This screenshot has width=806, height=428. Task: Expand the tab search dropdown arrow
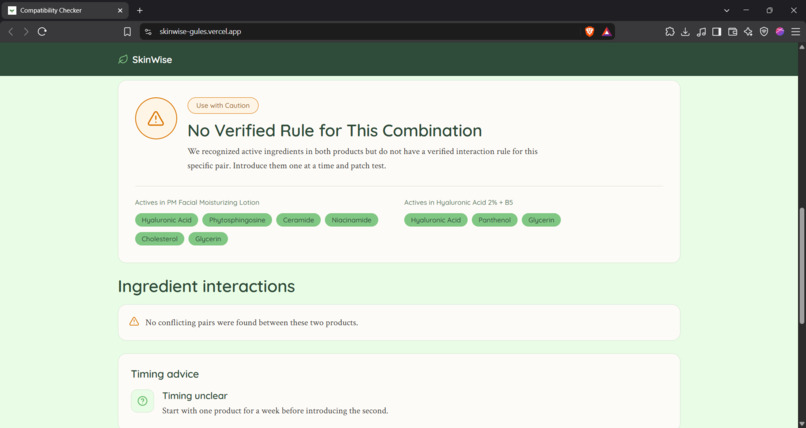click(x=726, y=10)
